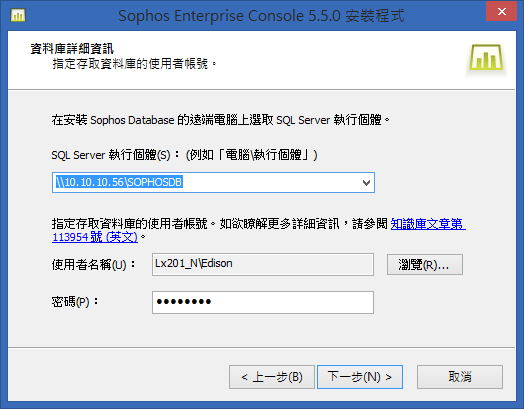Open knowledge base article 113954 link
Viewport: 524px width, 409px height.
[259, 231]
